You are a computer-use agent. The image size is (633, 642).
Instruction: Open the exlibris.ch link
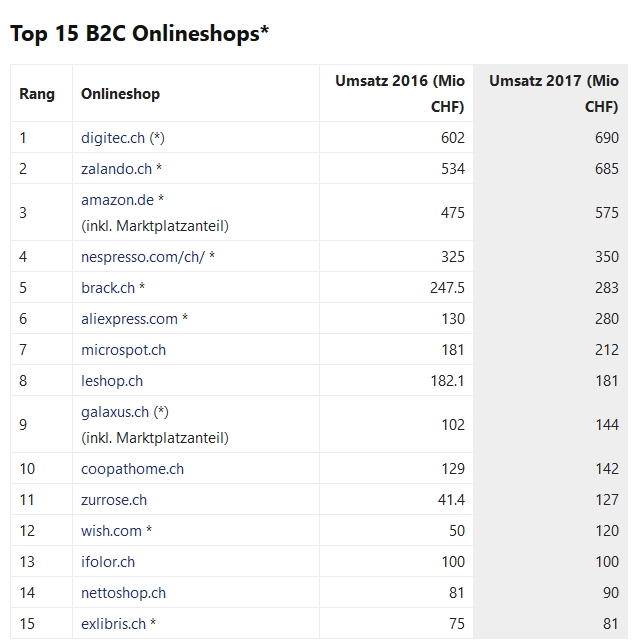point(113,624)
